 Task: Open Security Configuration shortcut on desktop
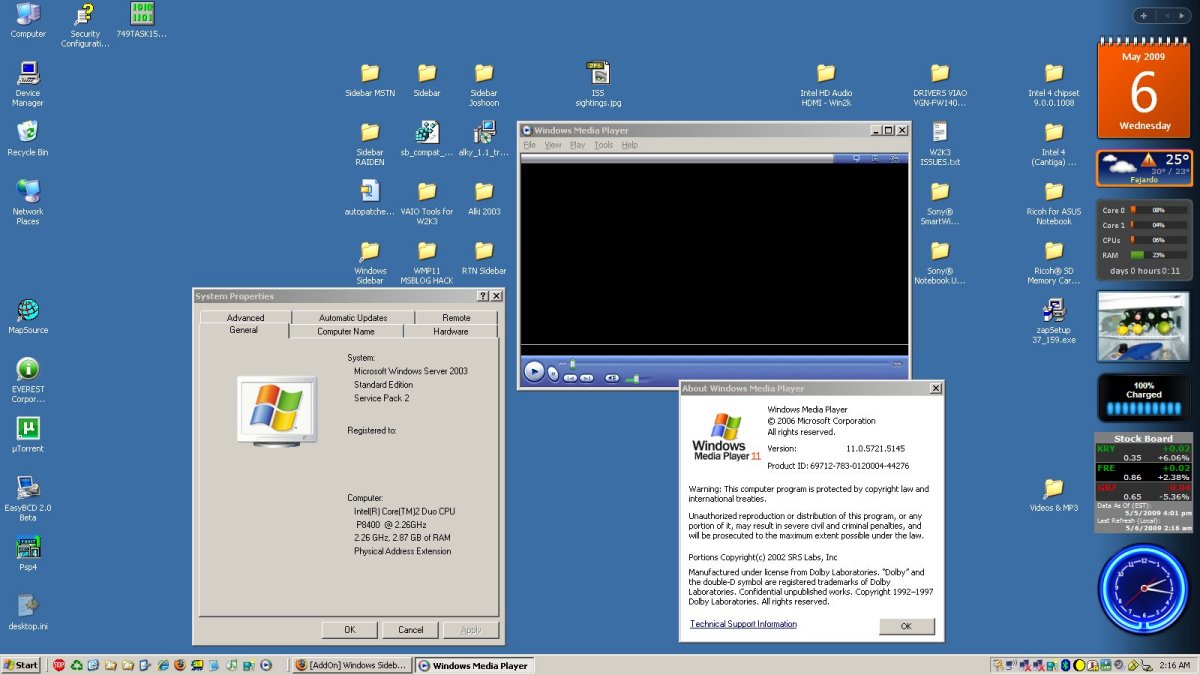pyautogui.click(x=85, y=25)
